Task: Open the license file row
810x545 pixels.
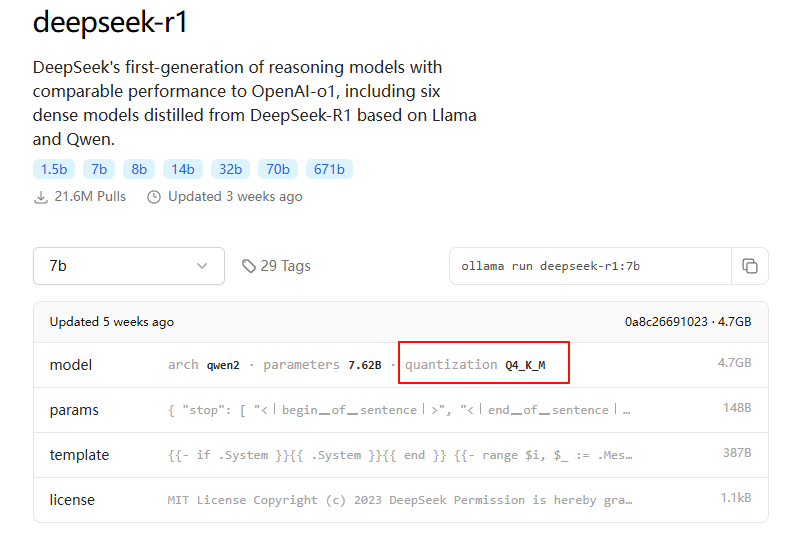Action: (72, 499)
